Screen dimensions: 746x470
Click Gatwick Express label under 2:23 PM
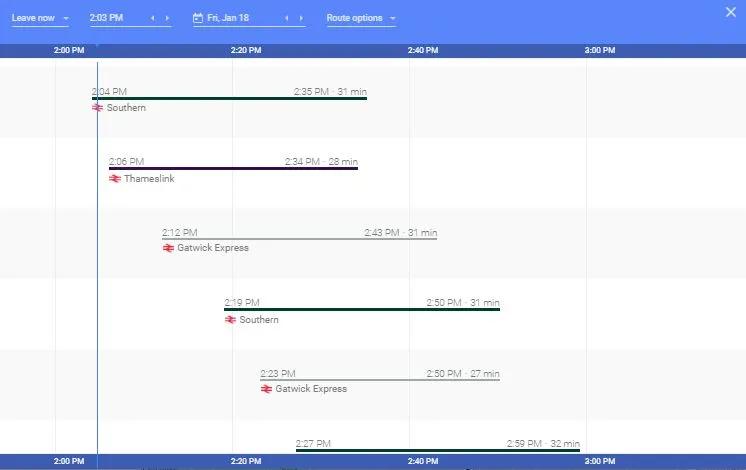click(x=311, y=389)
